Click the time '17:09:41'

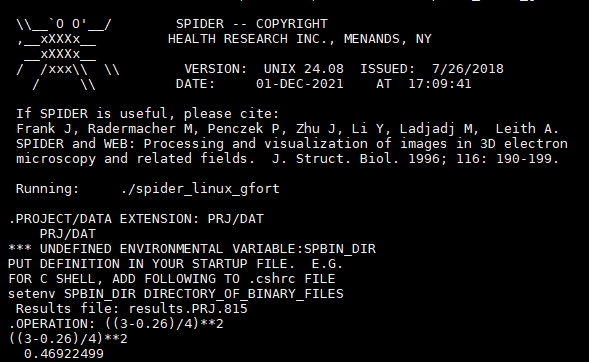click(439, 84)
